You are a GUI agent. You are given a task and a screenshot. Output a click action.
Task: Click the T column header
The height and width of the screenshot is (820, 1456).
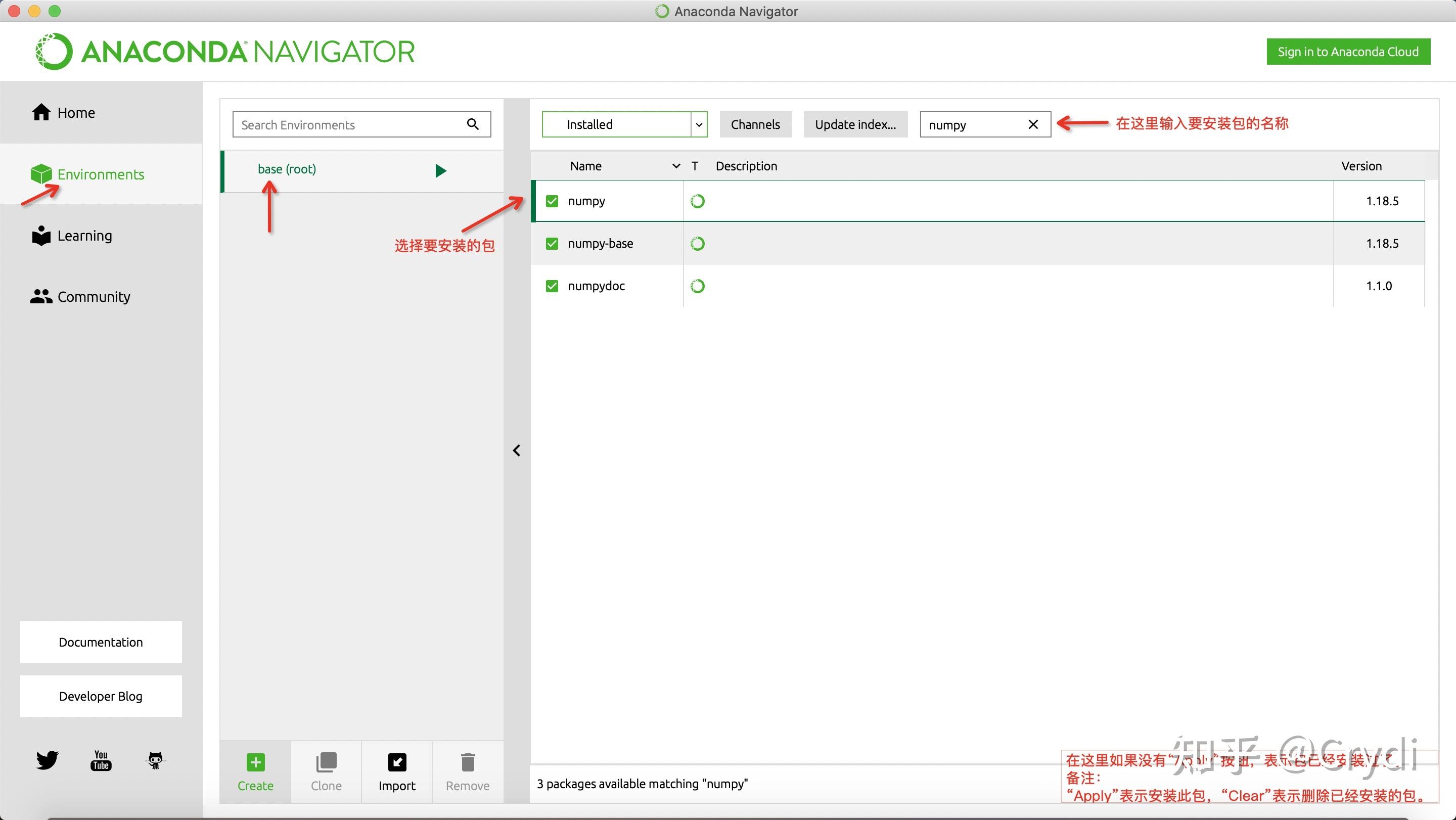[695, 166]
